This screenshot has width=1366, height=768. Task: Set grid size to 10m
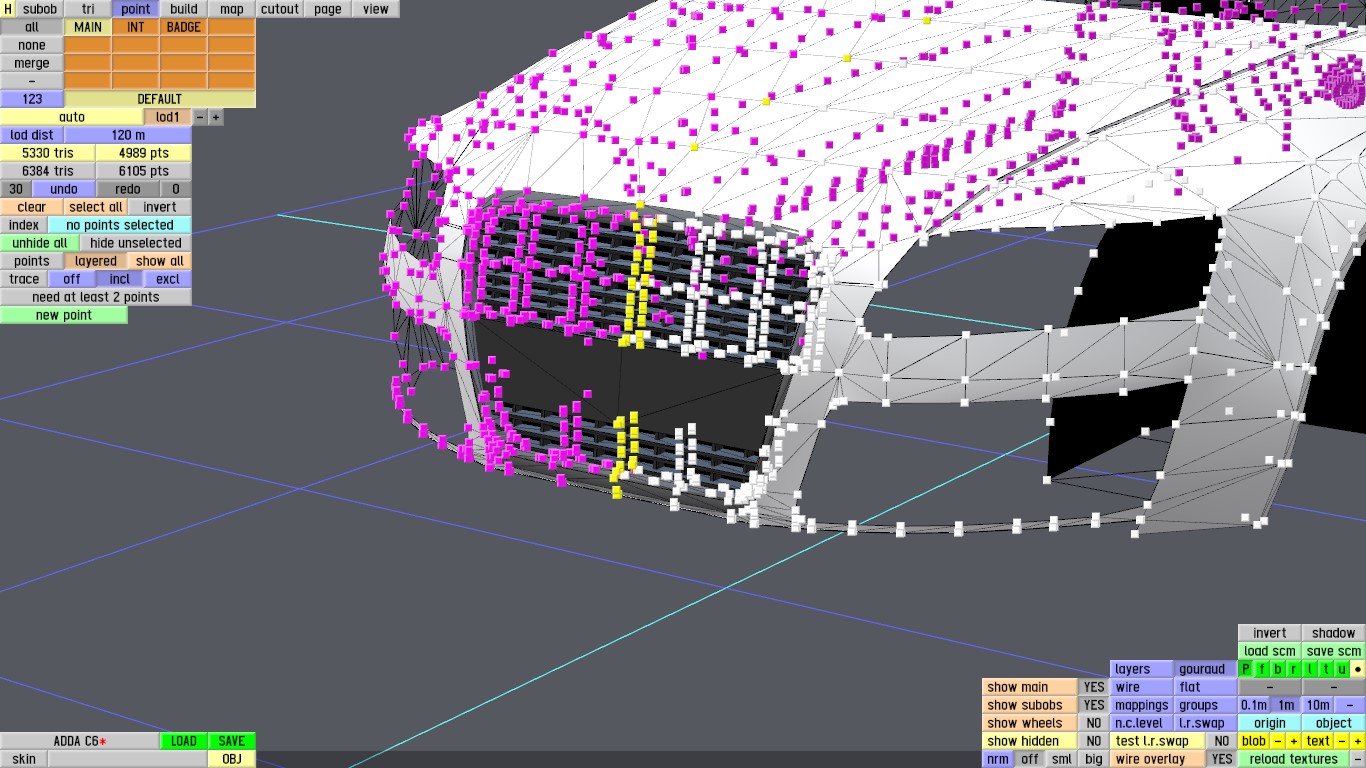point(1318,705)
